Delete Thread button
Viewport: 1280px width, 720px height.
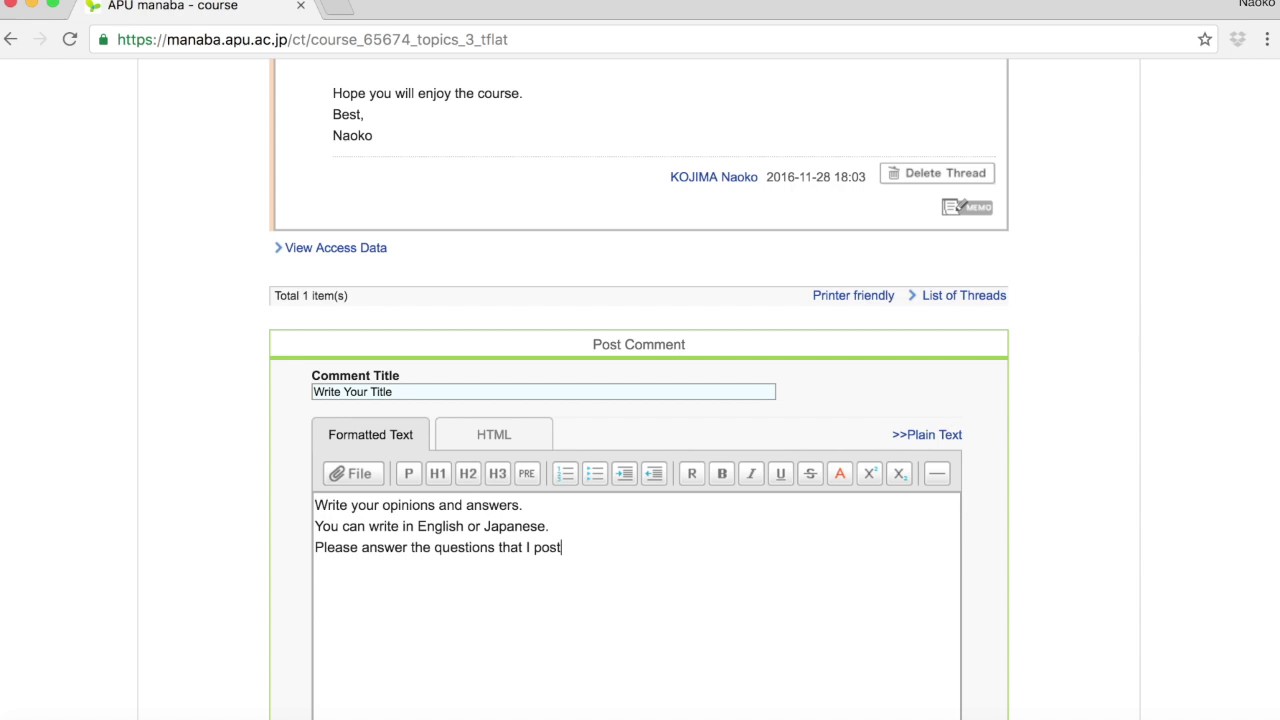pos(937,173)
